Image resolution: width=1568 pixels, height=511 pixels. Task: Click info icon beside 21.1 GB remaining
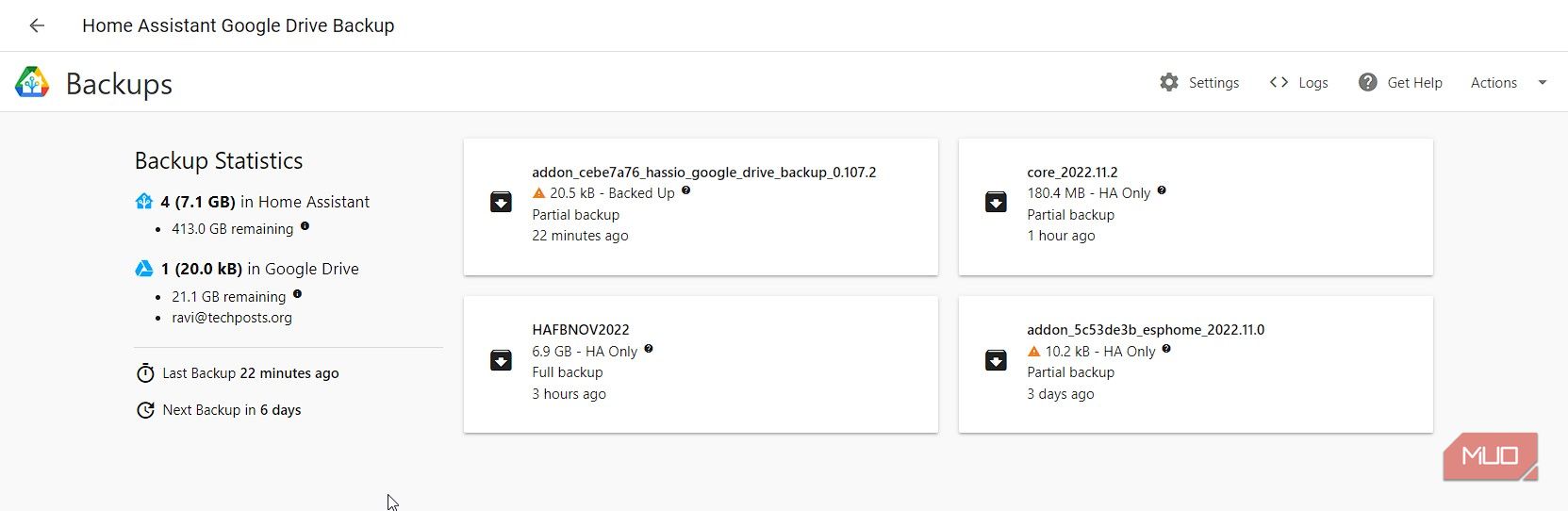297,294
